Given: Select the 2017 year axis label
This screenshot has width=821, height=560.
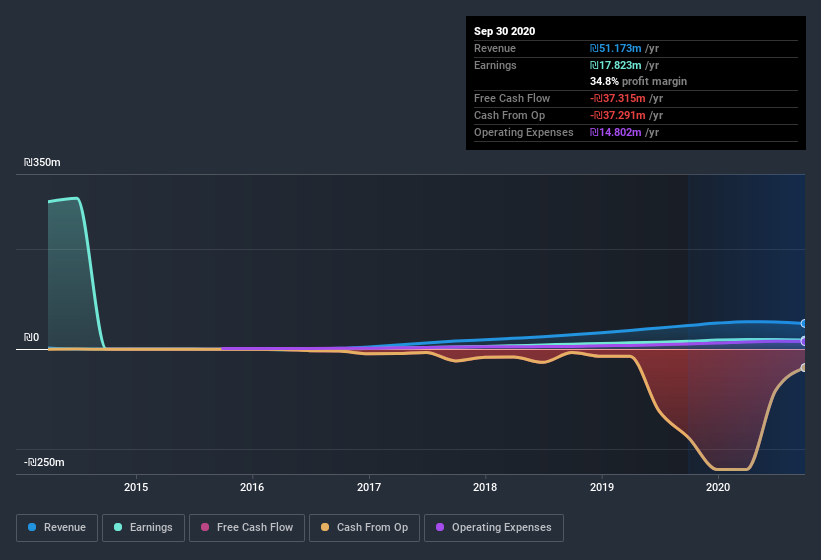Looking at the screenshot, I should click(x=369, y=488).
